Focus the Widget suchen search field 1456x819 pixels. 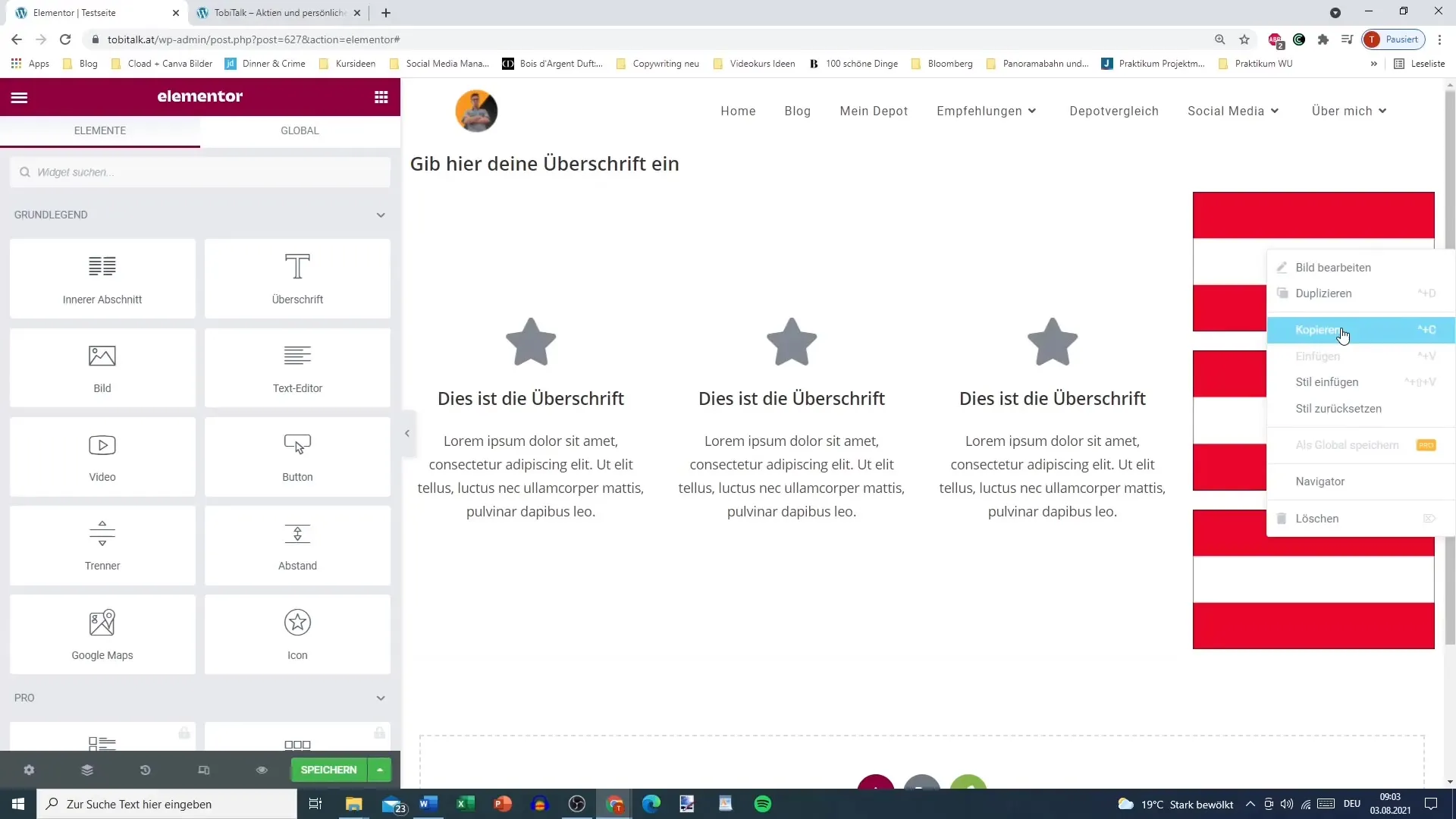200,172
